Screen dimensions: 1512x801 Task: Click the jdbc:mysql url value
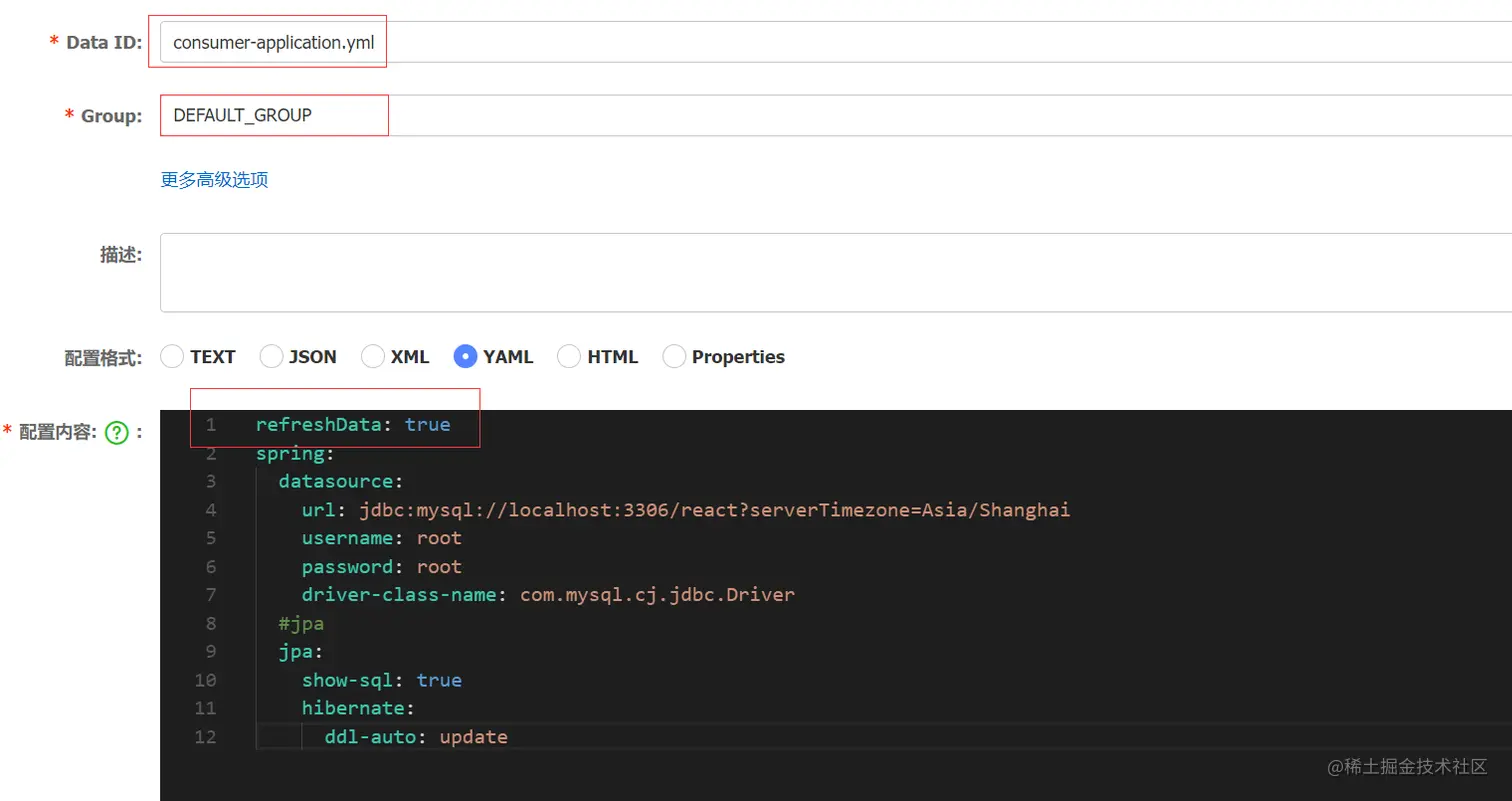pos(714,510)
